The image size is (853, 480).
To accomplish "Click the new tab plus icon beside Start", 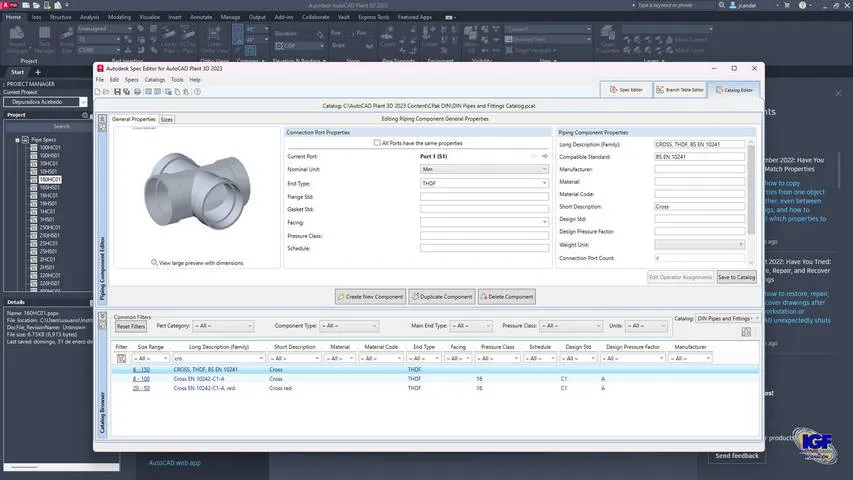I will click(x=38, y=72).
